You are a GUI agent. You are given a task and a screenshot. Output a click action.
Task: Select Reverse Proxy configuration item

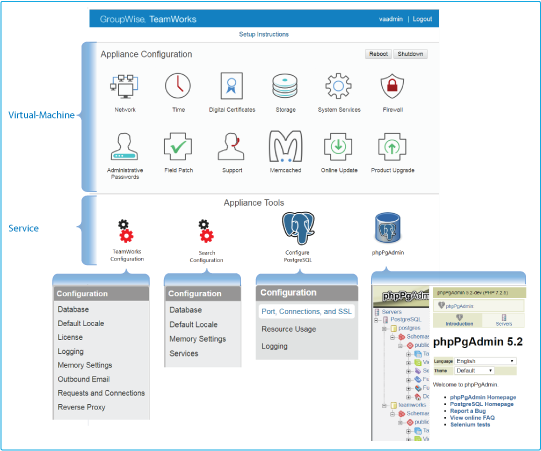pos(81,407)
